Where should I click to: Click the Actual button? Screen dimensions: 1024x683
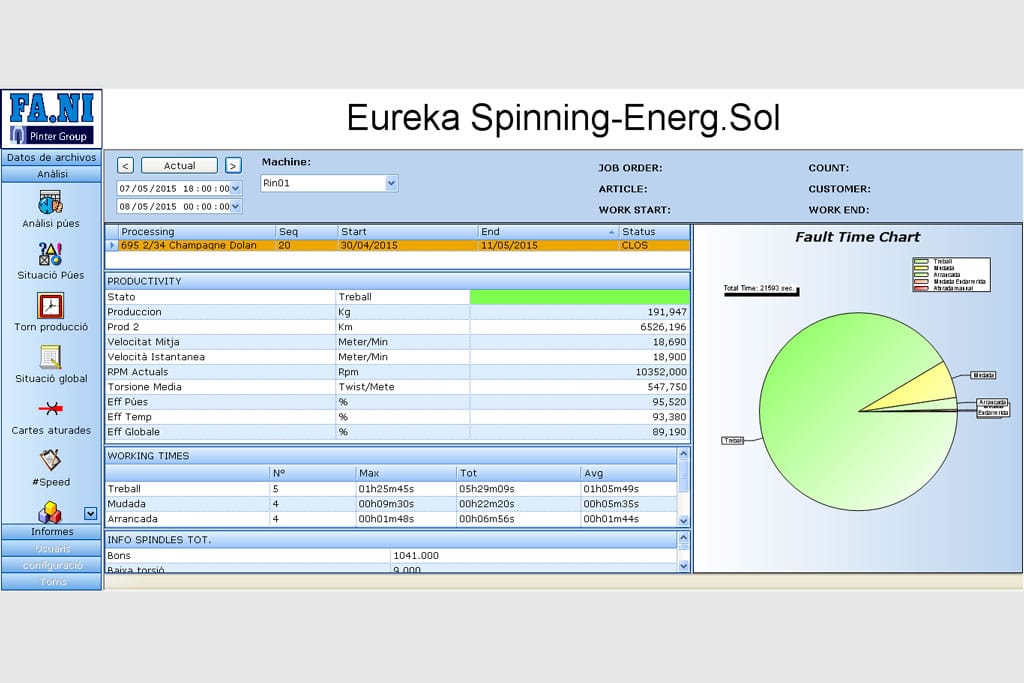tap(180, 166)
